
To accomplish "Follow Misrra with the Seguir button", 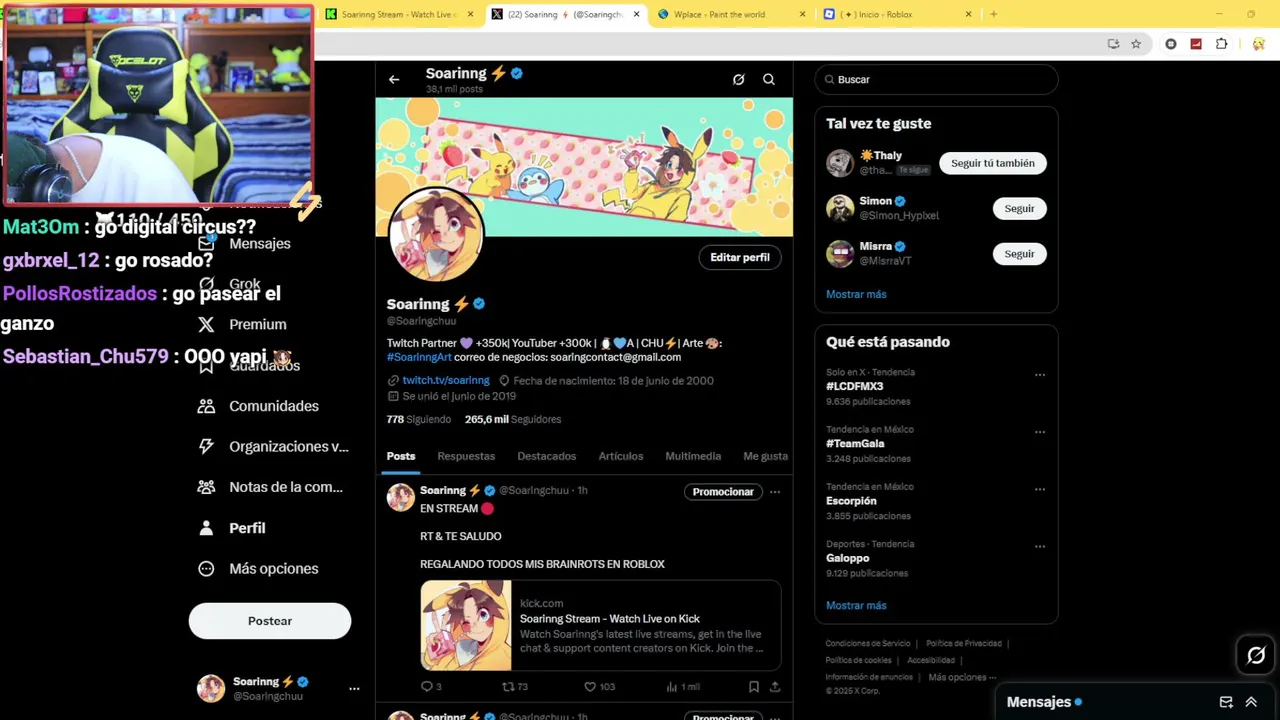I will pos(1019,254).
